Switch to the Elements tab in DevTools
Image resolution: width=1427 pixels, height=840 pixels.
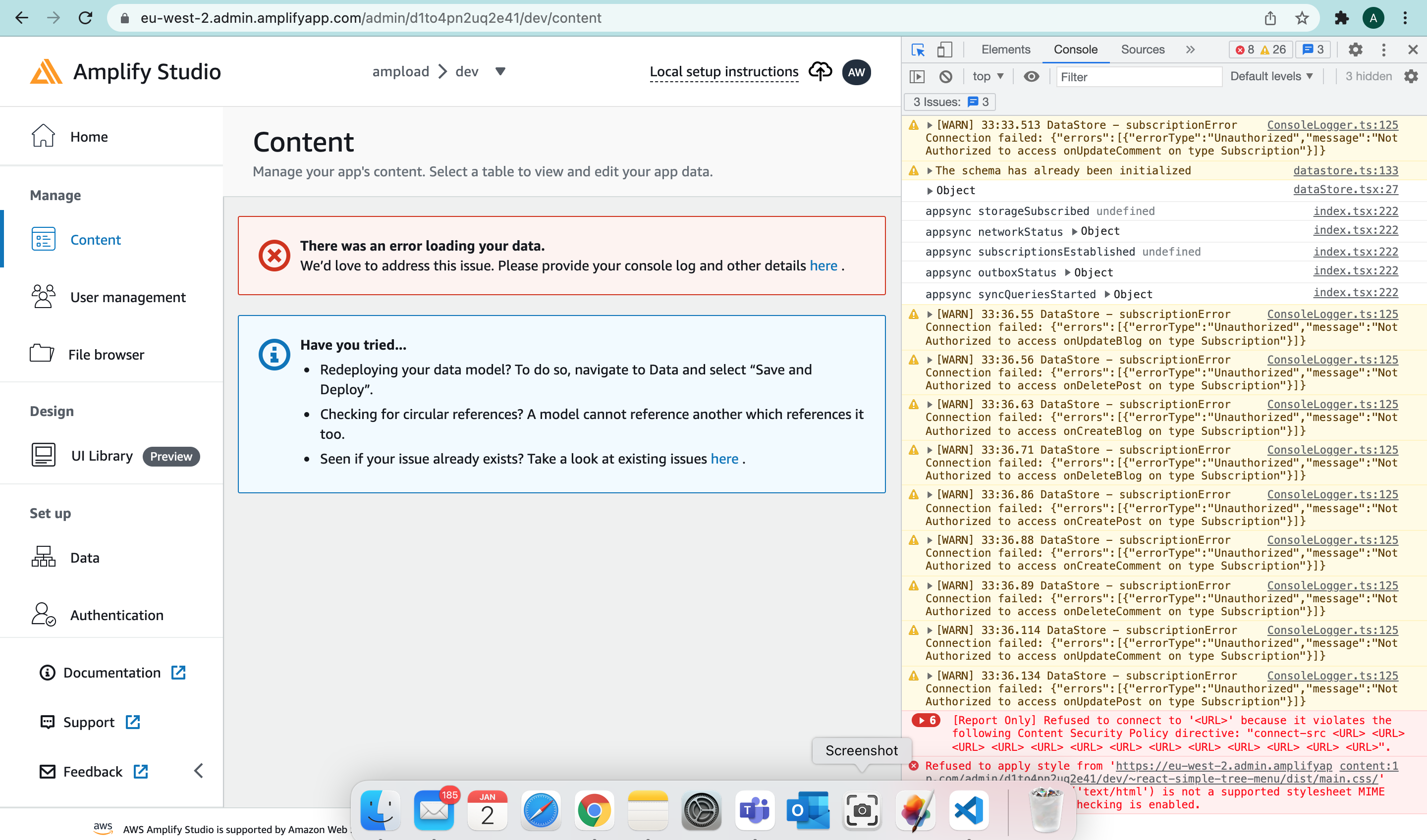[1006, 50]
